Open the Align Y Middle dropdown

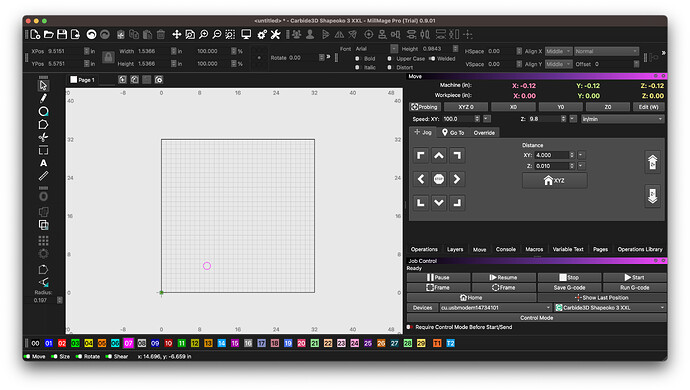pos(558,64)
